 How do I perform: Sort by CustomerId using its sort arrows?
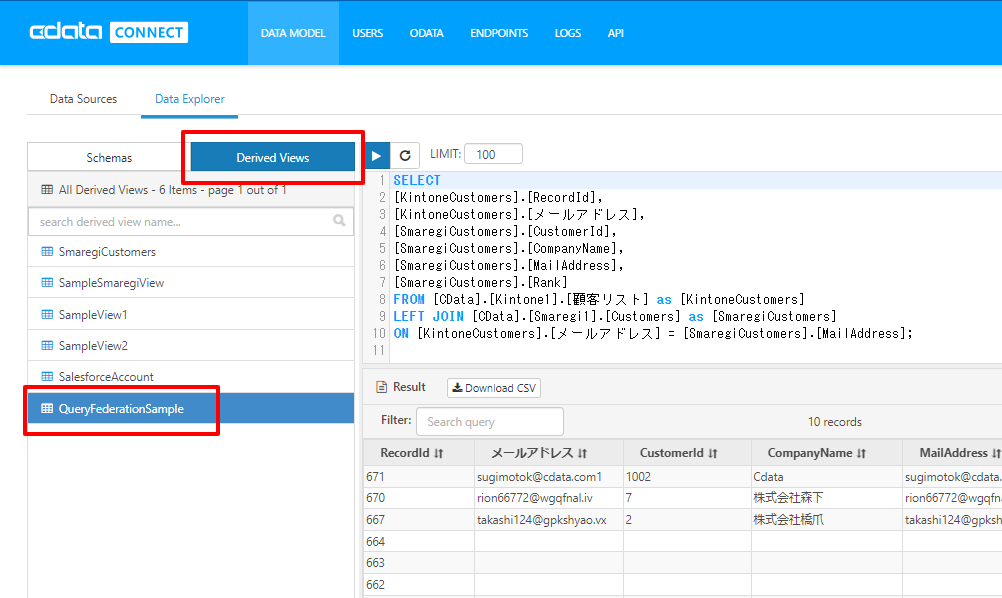(x=713, y=453)
